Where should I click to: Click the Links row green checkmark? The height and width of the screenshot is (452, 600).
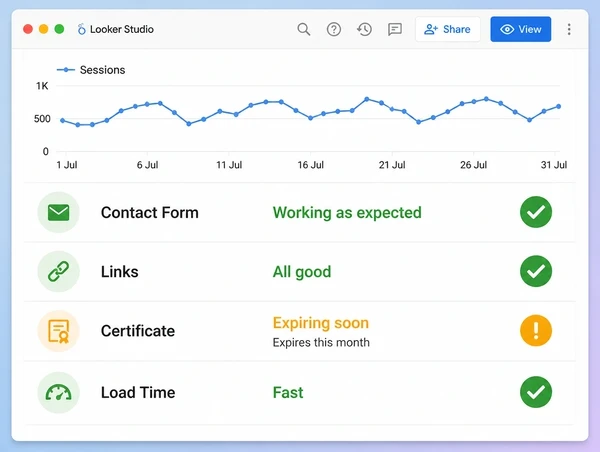coord(536,271)
